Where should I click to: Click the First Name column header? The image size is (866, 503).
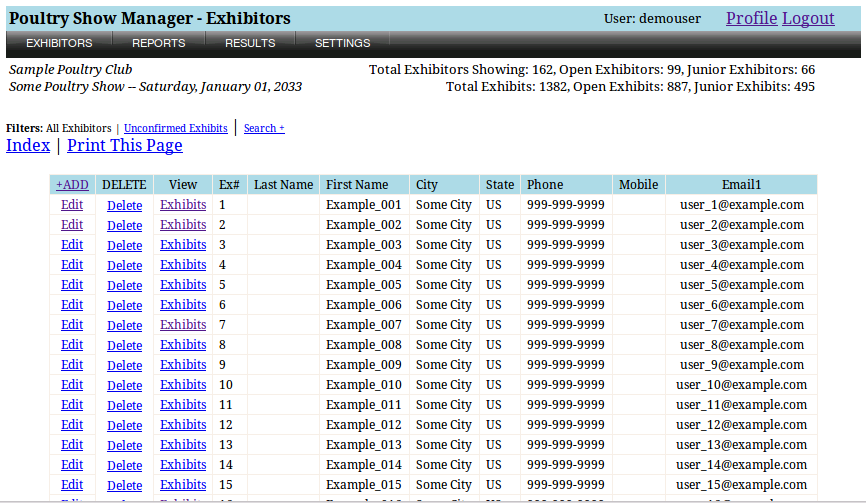[x=357, y=185]
